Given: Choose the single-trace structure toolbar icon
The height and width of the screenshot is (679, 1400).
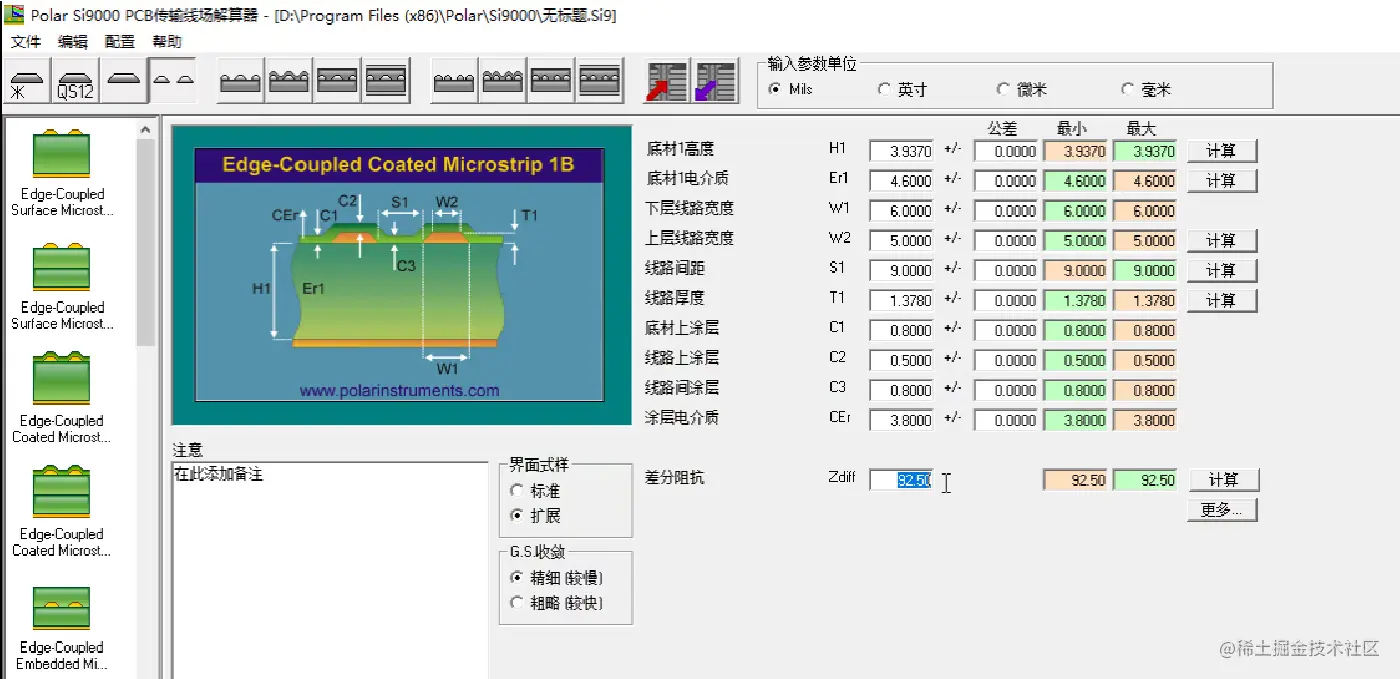Looking at the screenshot, I should (x=124, y=82).
